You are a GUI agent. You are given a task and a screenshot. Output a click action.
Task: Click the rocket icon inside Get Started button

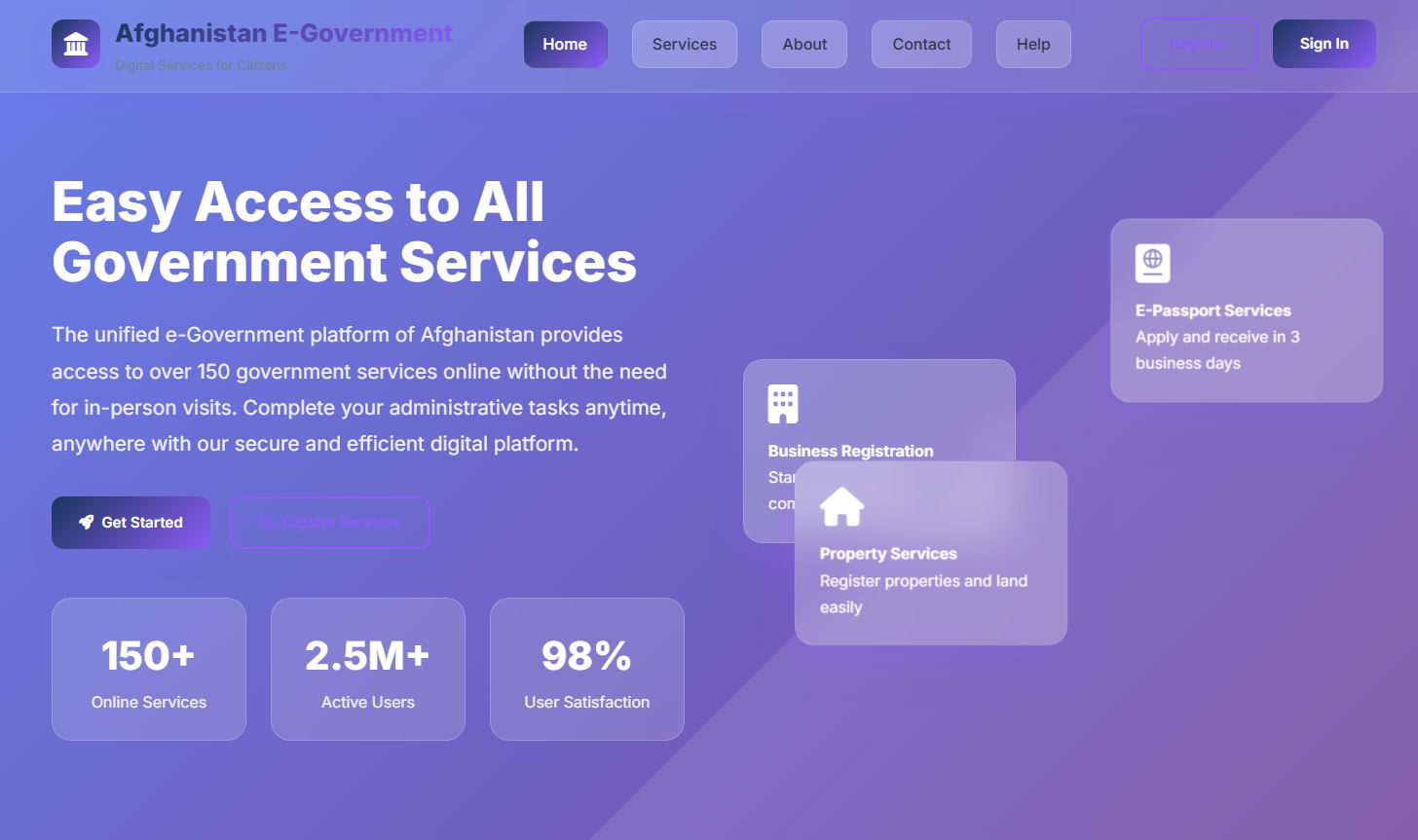point(87,523)
